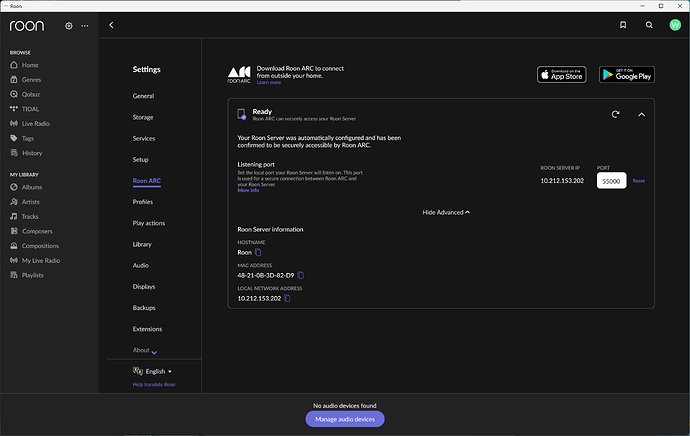Image resolution: width=690 pixels, height=436 pixels.
Task: Select Library settings tab
Action: [142, 244]
